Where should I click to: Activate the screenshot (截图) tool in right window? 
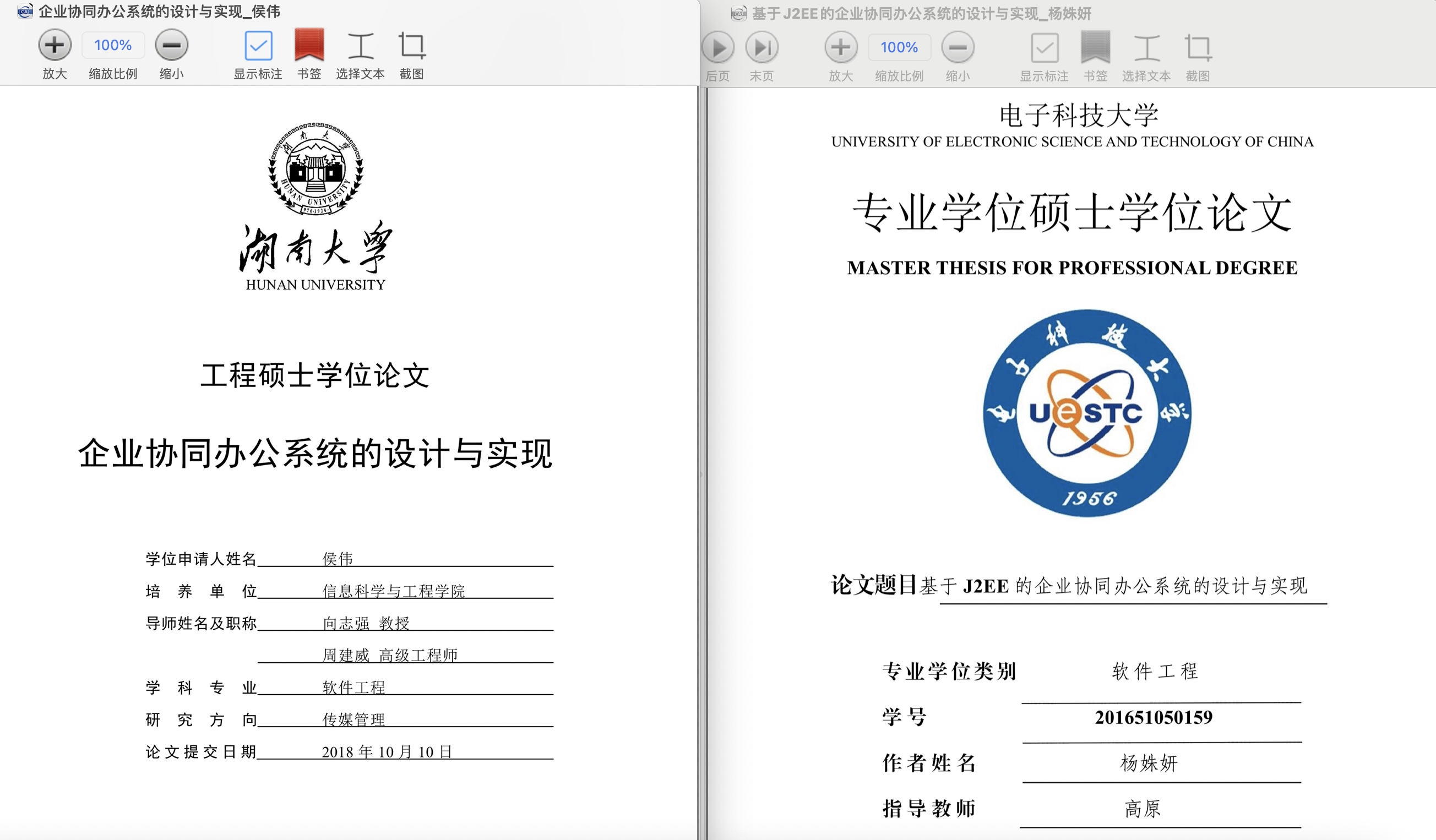(1197, 48)
